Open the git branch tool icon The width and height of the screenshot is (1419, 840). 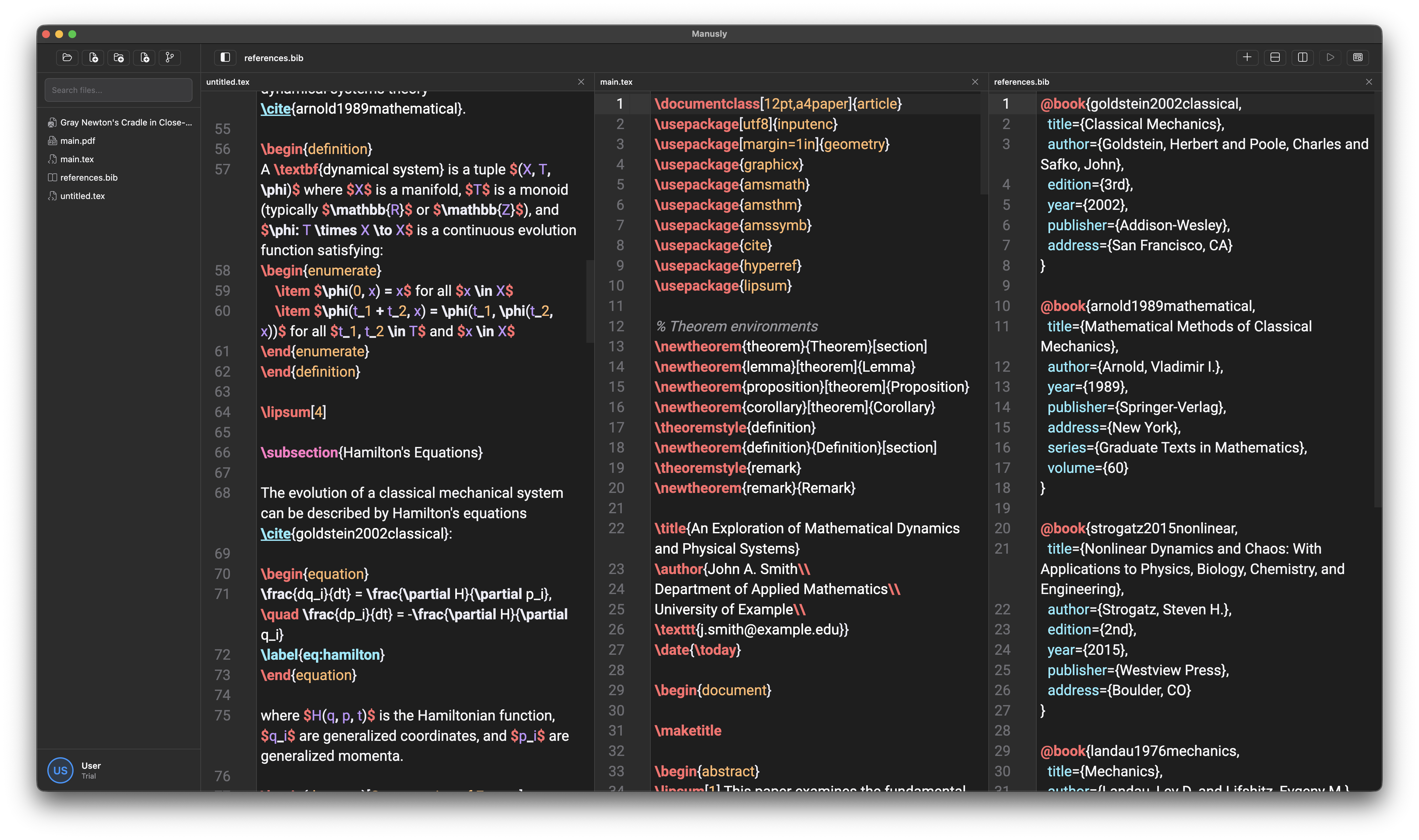point(169,57)
